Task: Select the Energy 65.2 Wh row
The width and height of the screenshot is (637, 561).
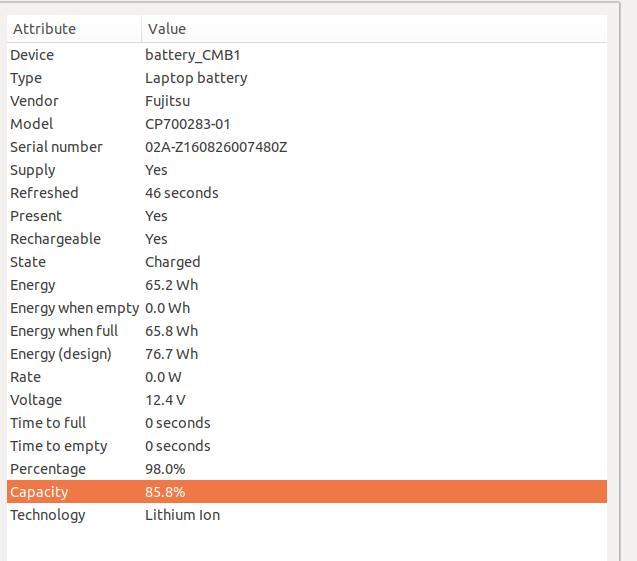Action: tap(307, 285)
